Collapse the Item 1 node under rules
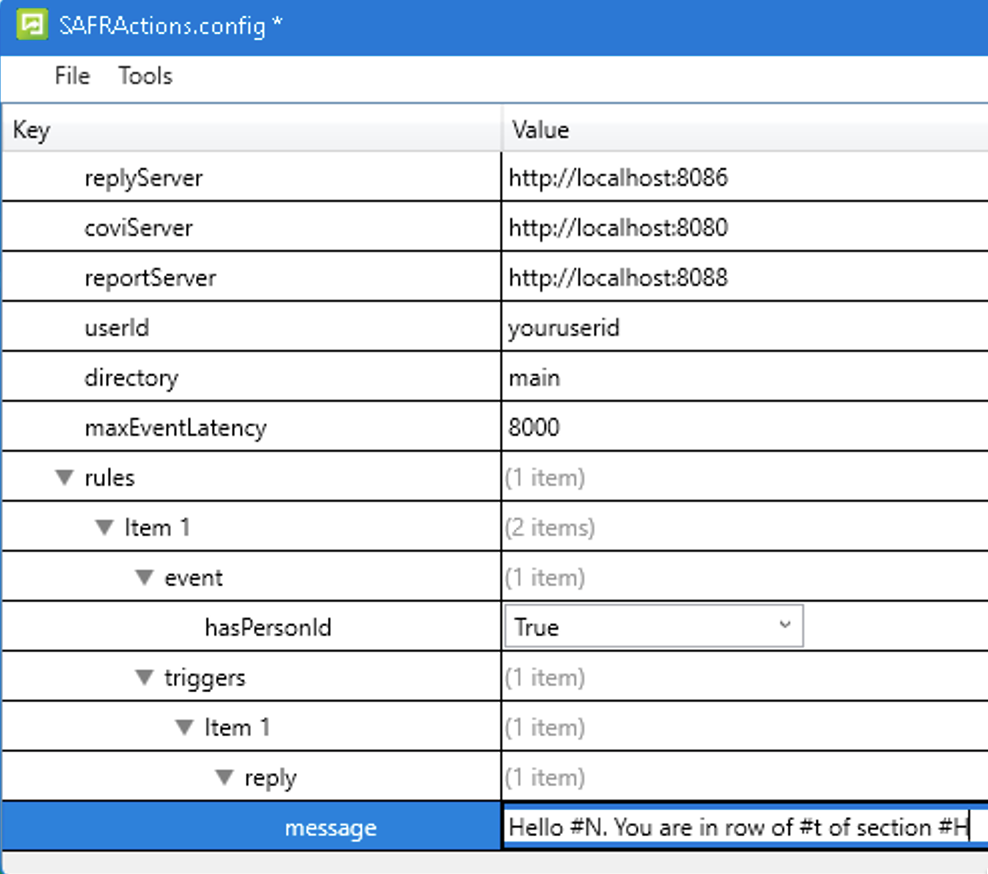 coord(105,528)
